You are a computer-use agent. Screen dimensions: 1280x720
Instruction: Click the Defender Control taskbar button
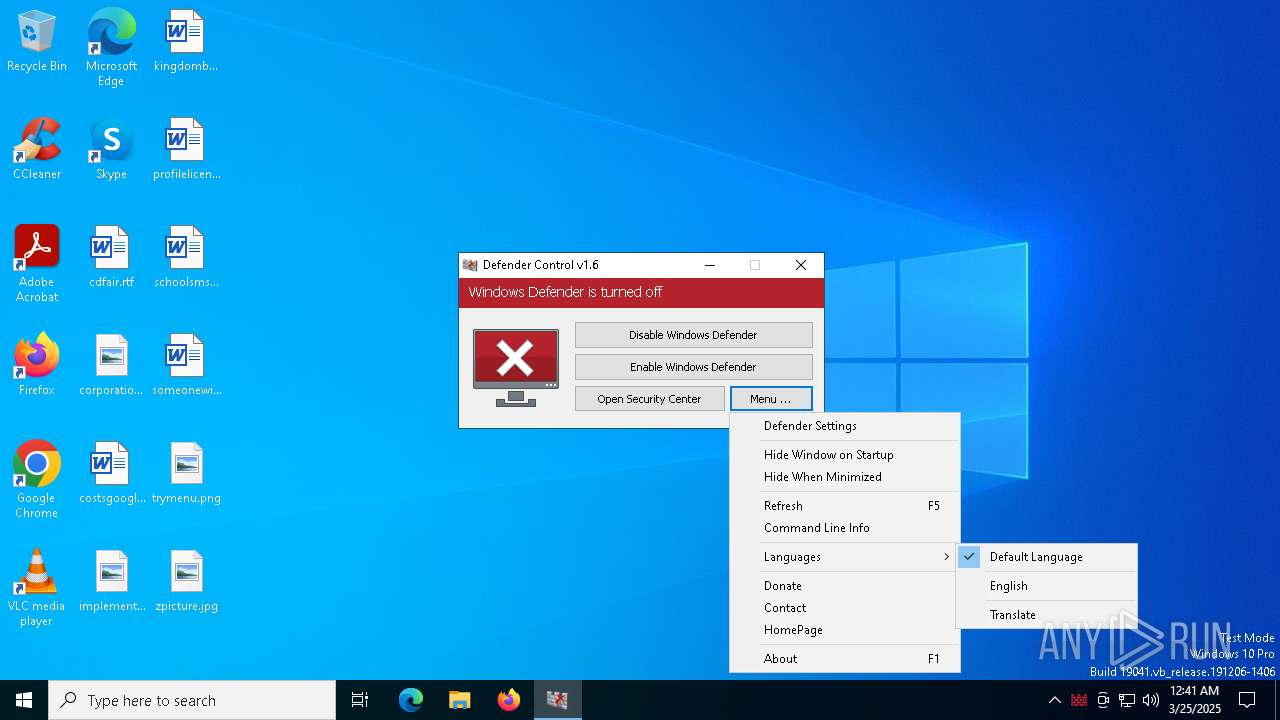pos(557,700)
